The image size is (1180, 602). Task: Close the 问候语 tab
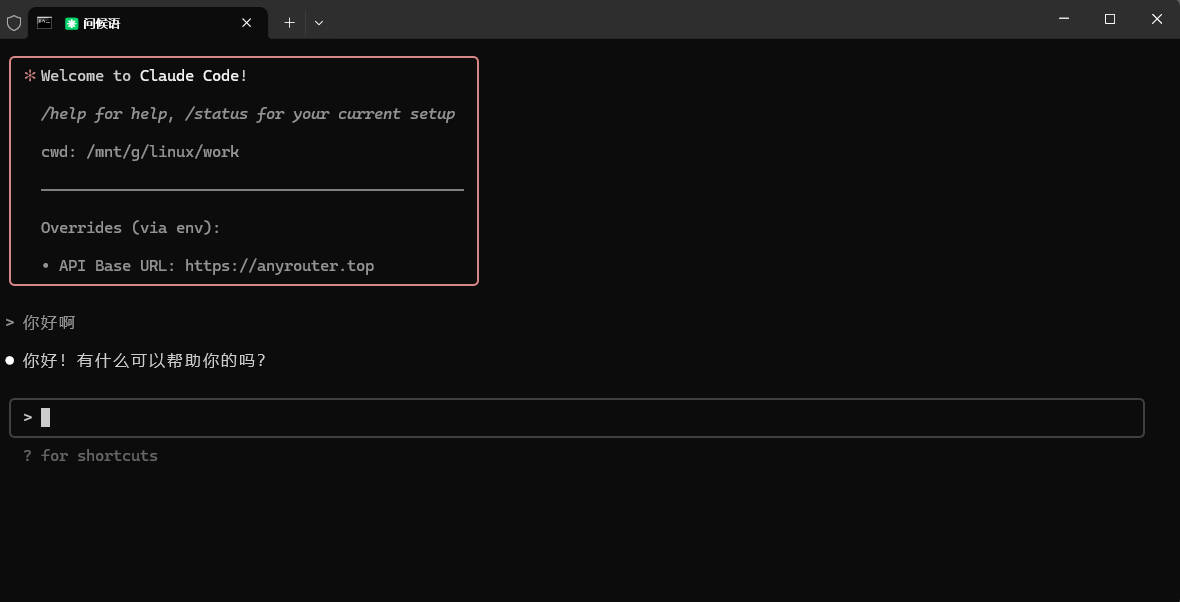pyautogui.click(x=246, y=22)
